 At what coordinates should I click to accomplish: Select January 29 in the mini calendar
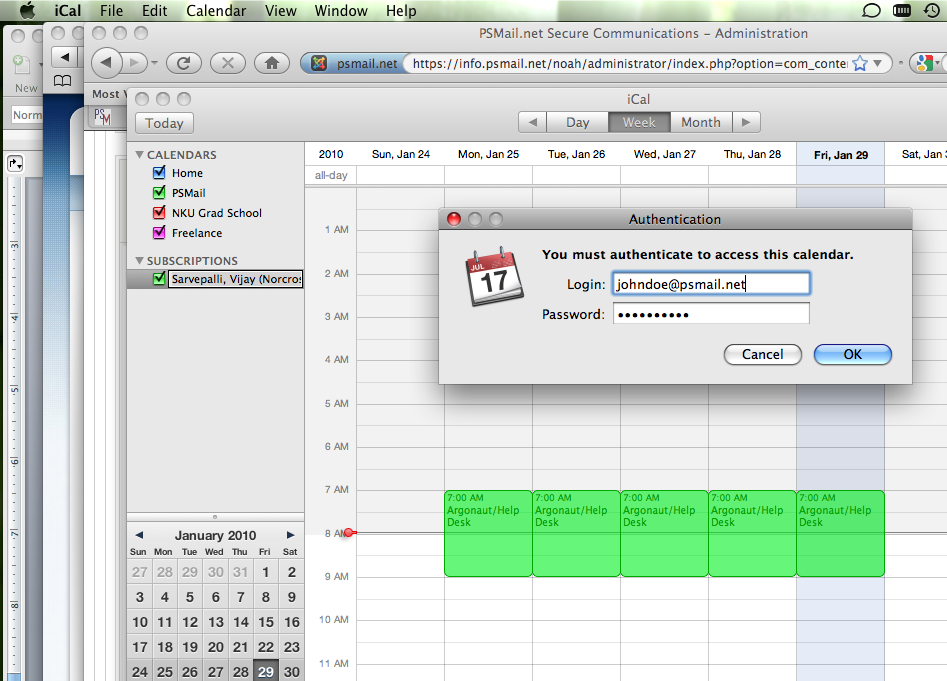click(266, 672)
